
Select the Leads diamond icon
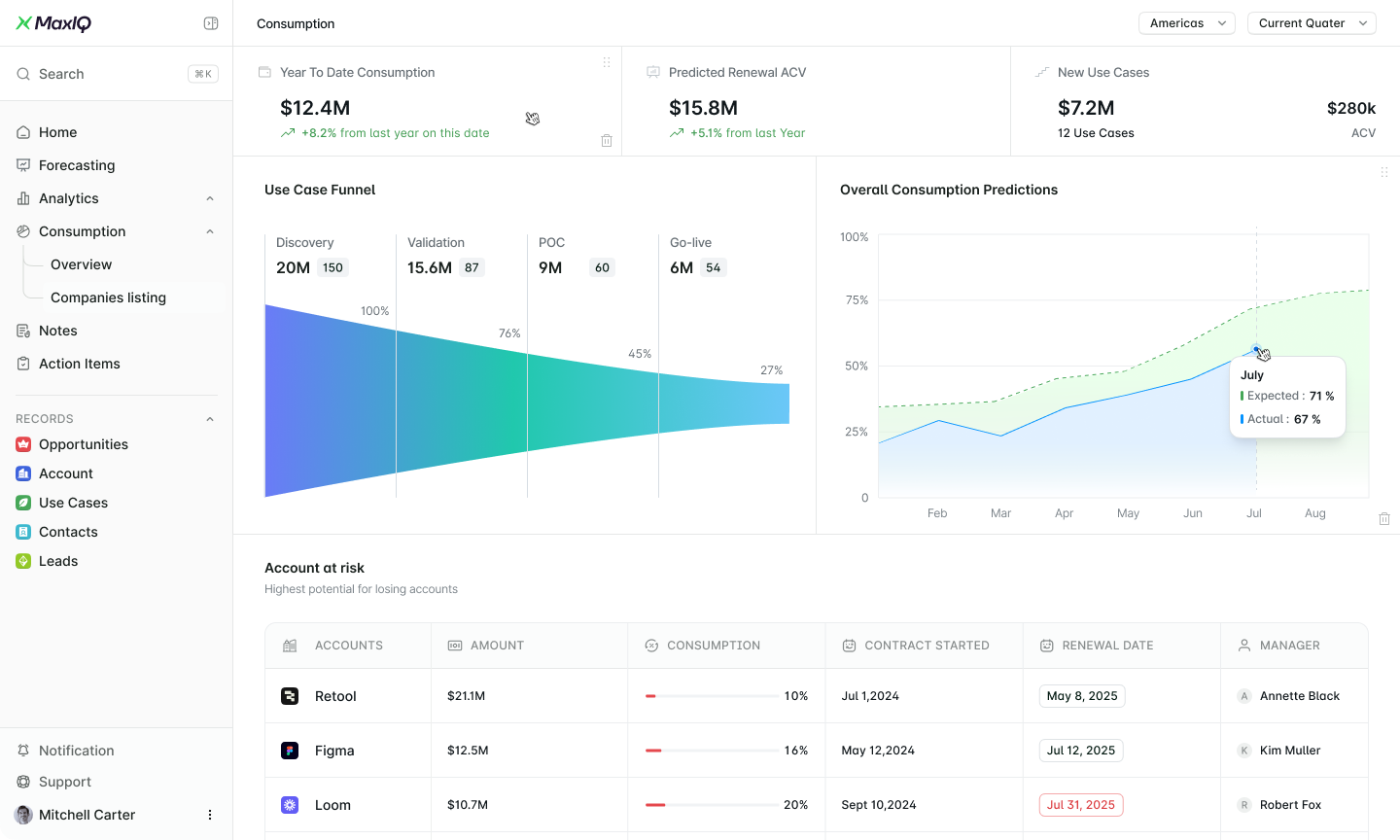[23, 561]
